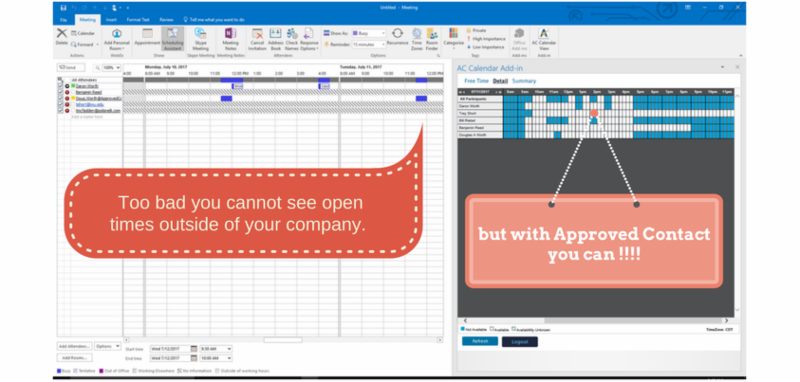This screenshot has height=382, width=800.
Task: Open the Address Book
Action: point(276,39)
